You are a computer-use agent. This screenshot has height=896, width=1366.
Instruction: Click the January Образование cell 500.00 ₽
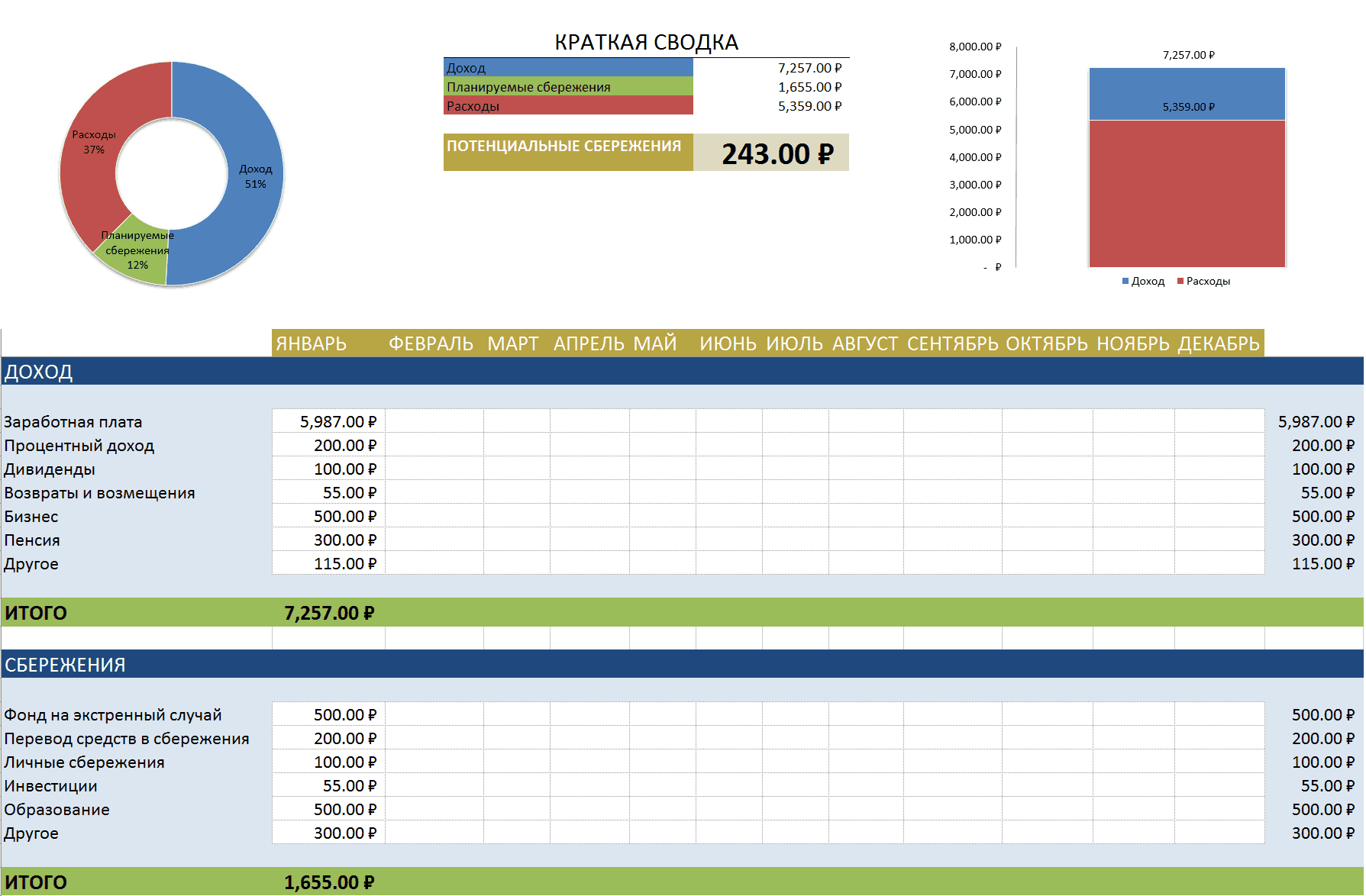pyautogui.click(x=328, y=809)
